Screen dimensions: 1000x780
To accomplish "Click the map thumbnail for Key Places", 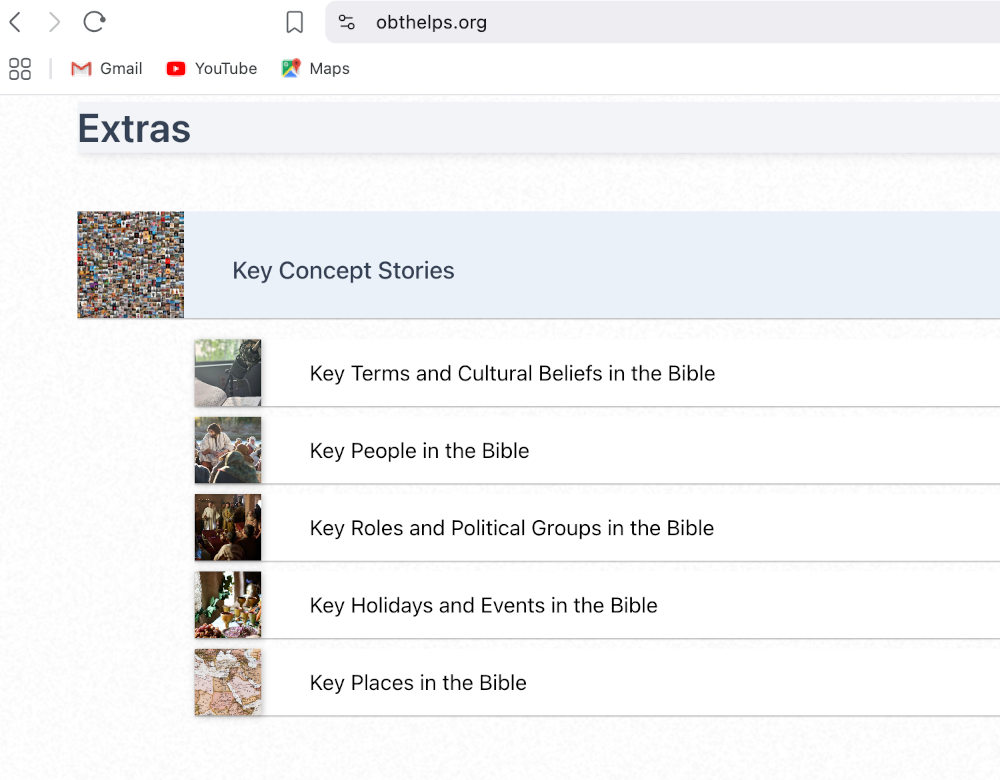I will point(228,682).
